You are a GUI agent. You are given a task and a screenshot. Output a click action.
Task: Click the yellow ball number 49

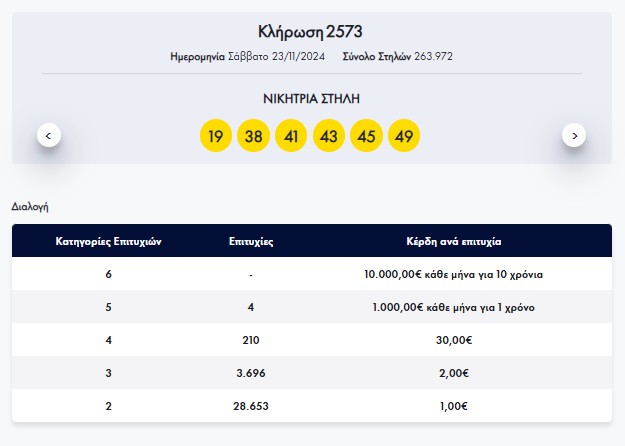point(404,136)
